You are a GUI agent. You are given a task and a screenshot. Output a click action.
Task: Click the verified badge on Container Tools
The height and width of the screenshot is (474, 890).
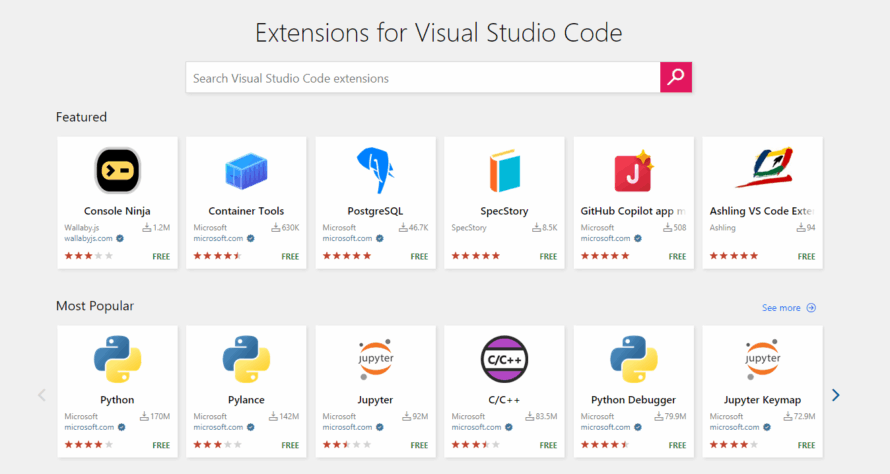click(250, 238)
